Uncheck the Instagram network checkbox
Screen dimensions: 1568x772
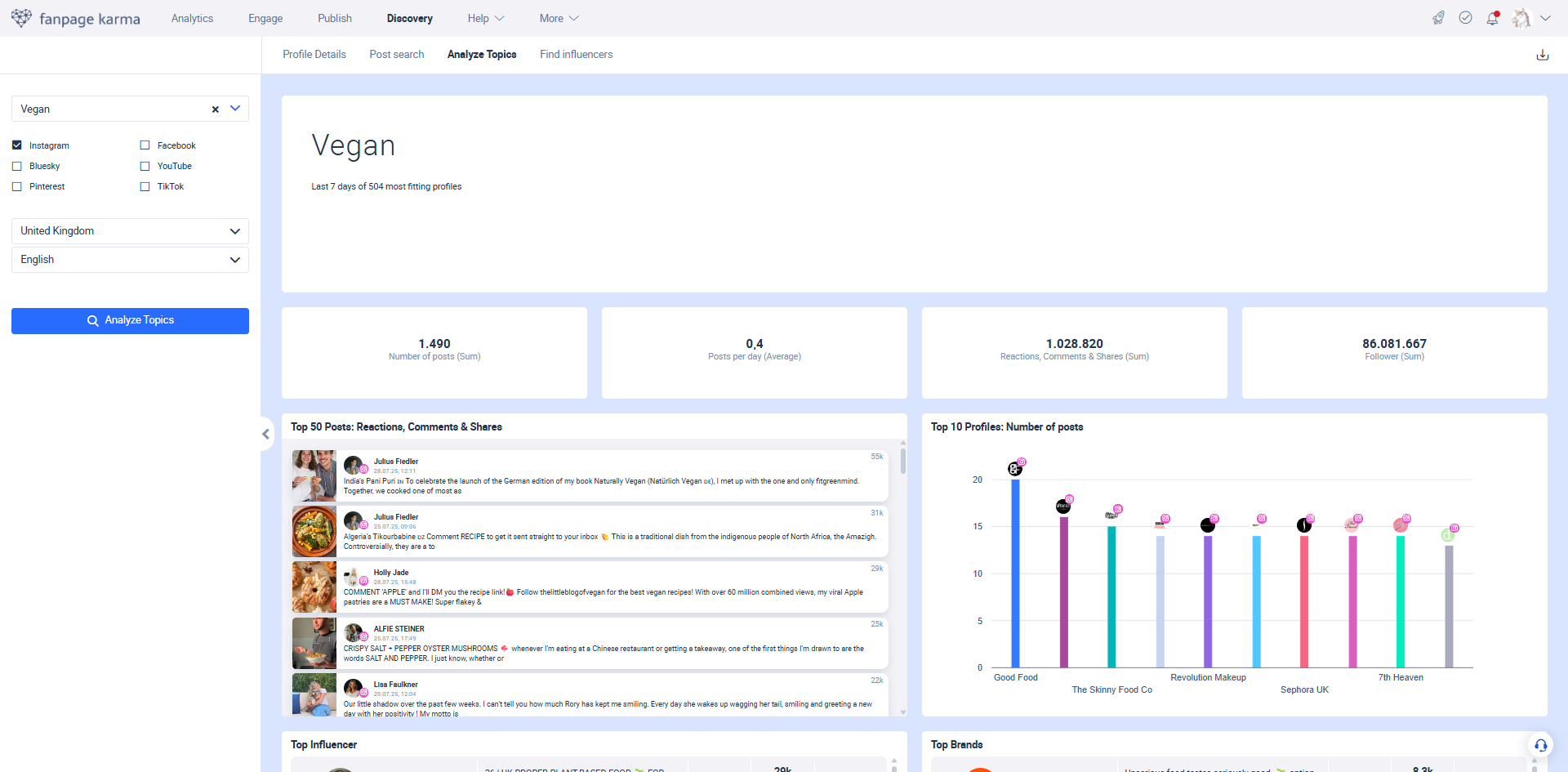pyautogui.click(x=17, y=145)
